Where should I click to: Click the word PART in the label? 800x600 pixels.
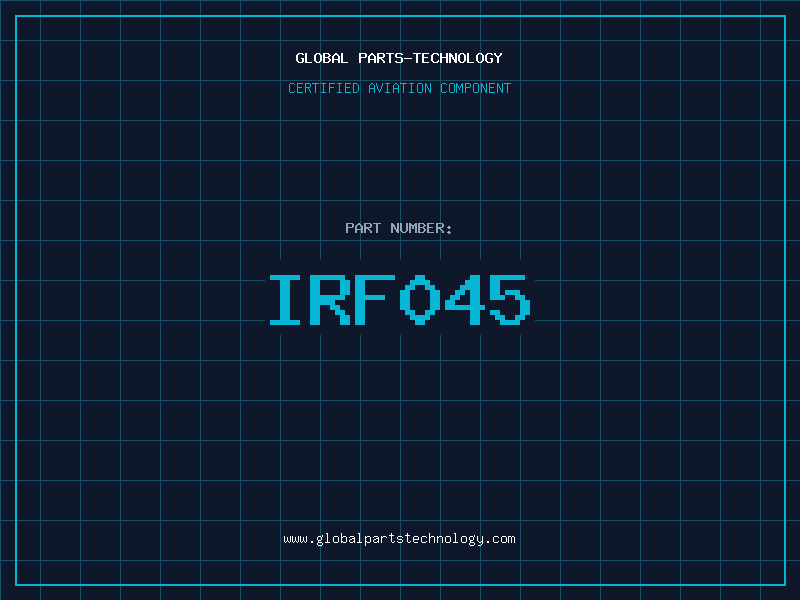pyautogui.click(x=363, y=228)
